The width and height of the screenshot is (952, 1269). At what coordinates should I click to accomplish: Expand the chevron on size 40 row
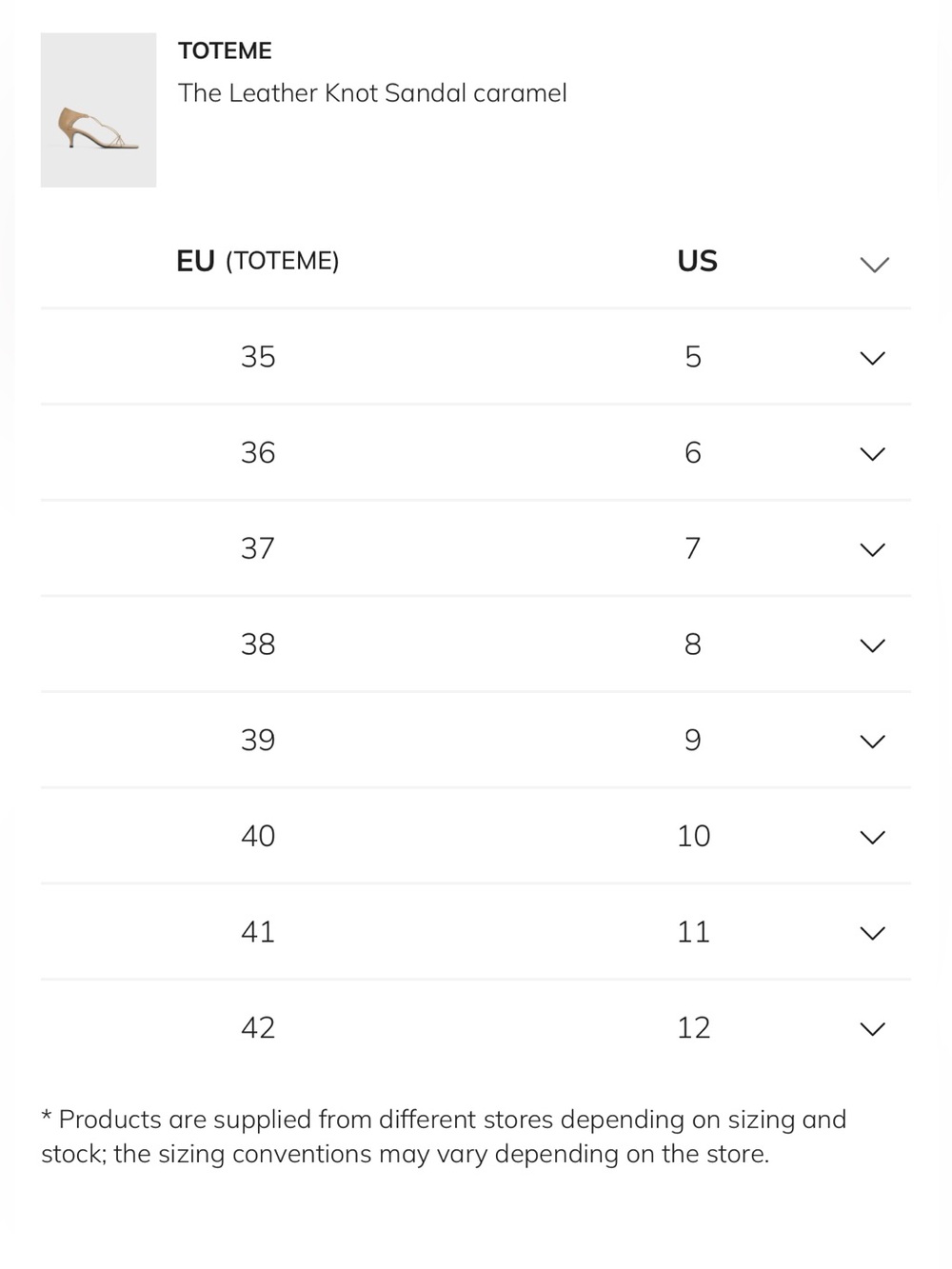(x=872, y=837)
